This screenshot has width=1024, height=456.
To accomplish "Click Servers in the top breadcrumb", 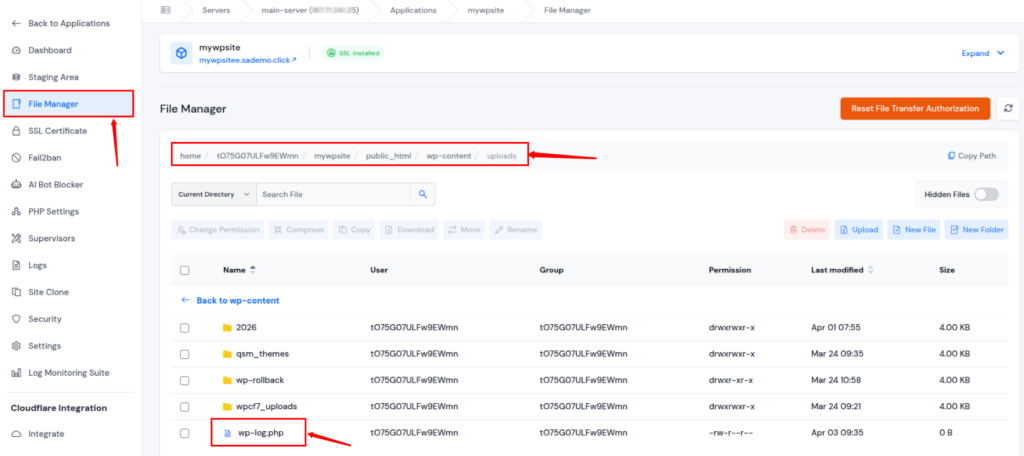I will tap(216, 10).
